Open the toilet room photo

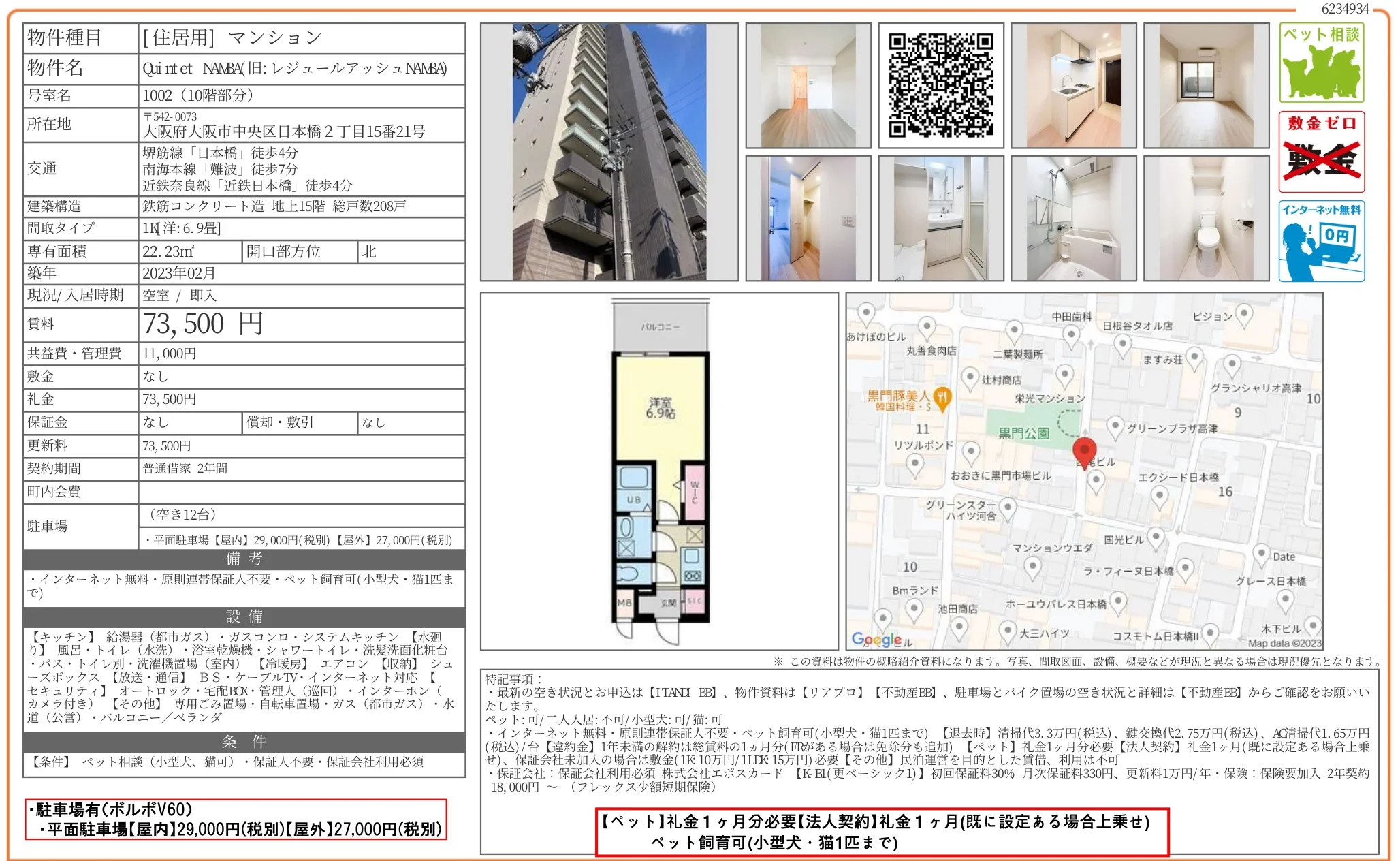pos(1206,218)
